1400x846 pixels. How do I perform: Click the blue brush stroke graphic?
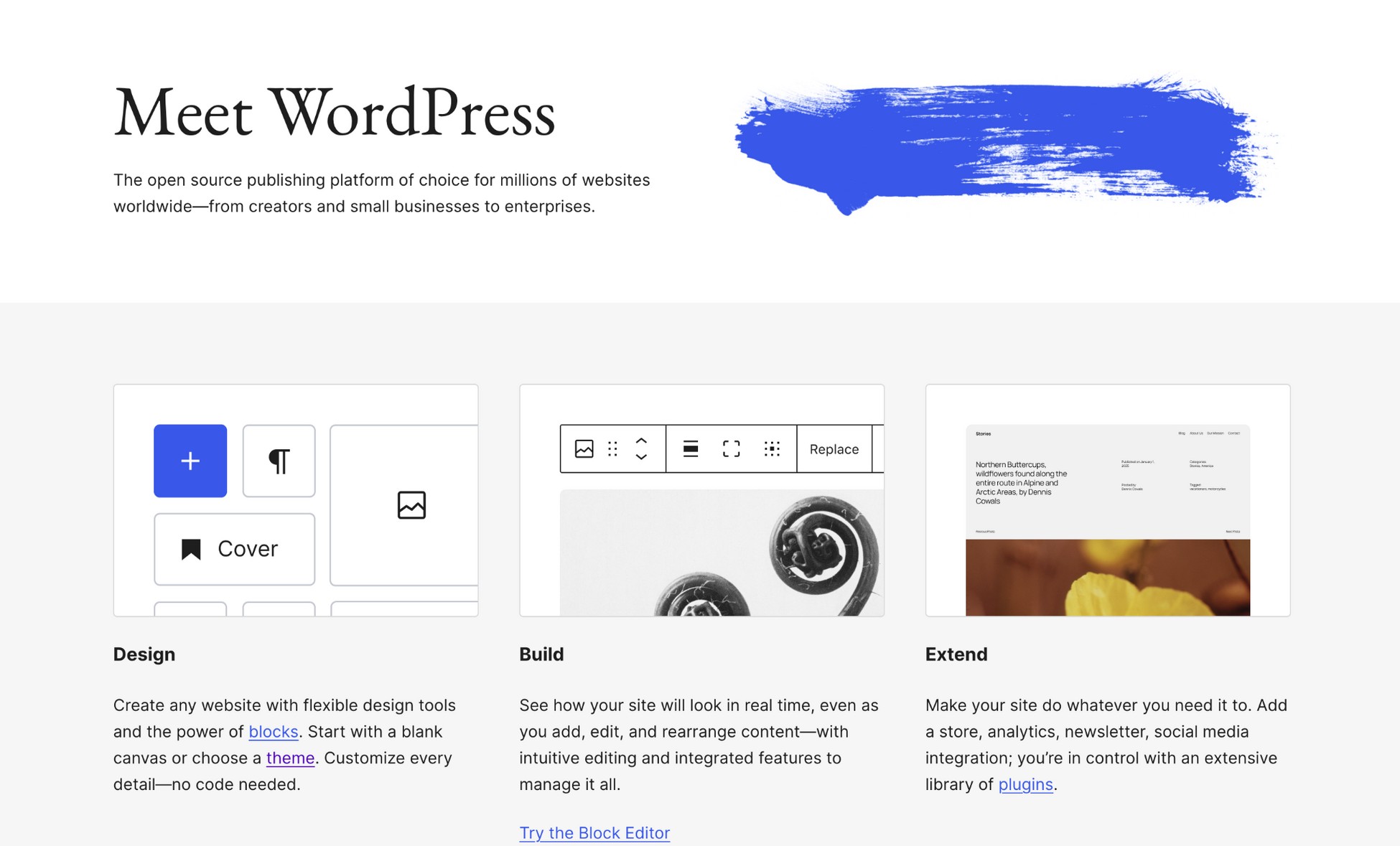click(x=998, y=144)
